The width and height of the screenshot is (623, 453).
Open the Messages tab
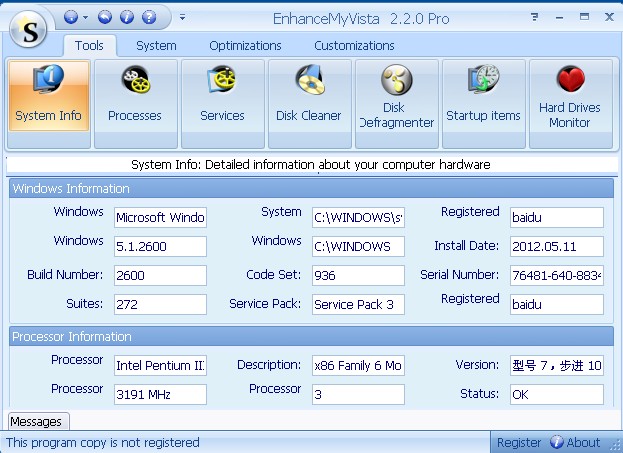coord(38,421)
